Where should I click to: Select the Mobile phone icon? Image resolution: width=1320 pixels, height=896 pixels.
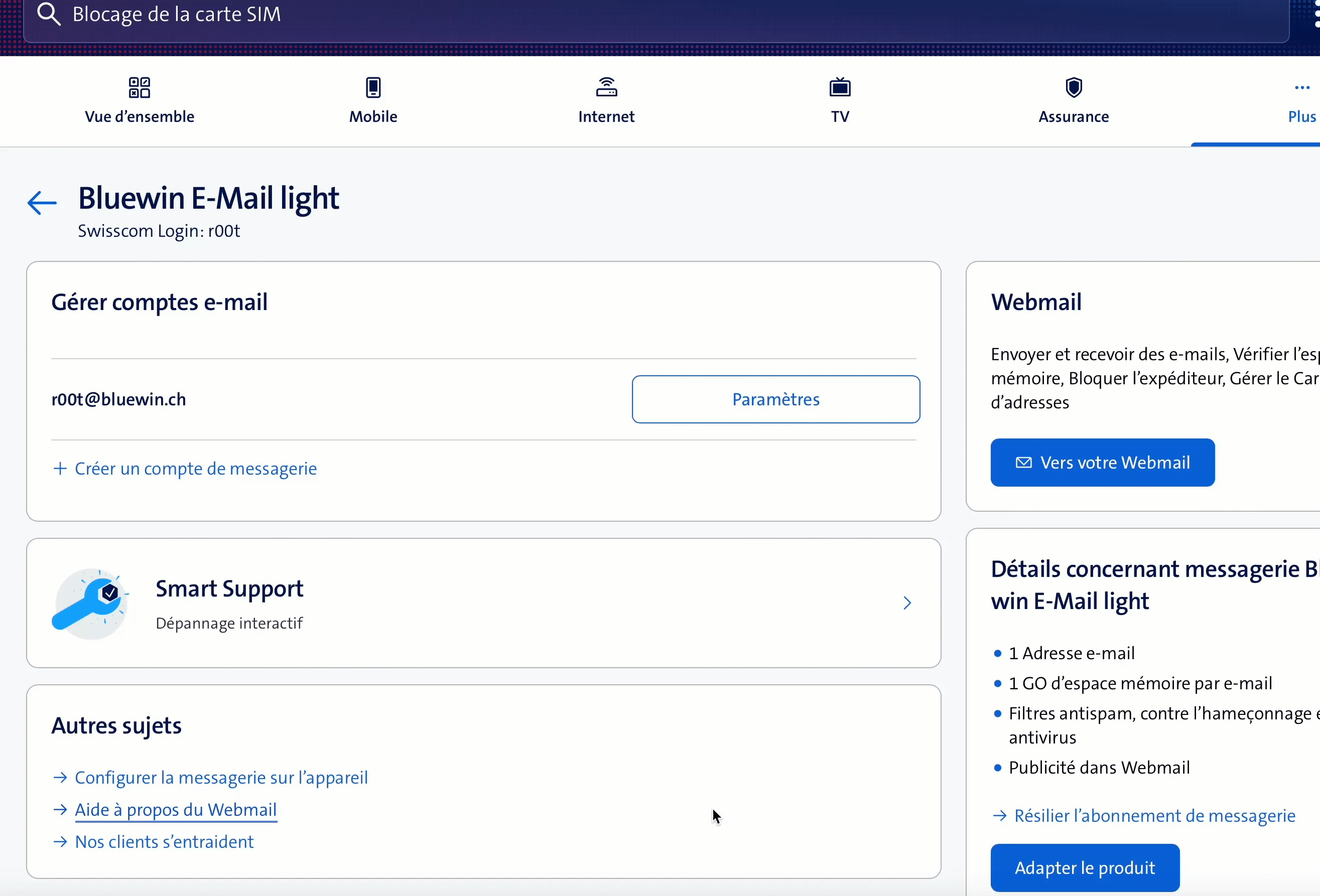(x=373, y=87)
